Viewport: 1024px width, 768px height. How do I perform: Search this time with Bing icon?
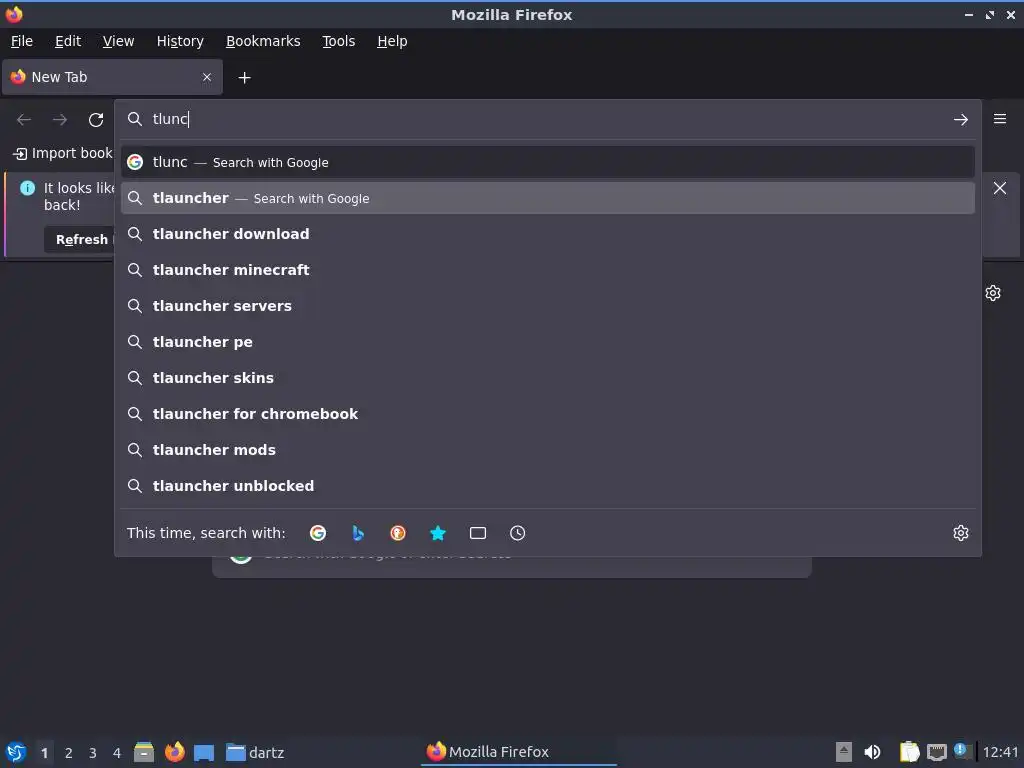(x=358, y=533)
